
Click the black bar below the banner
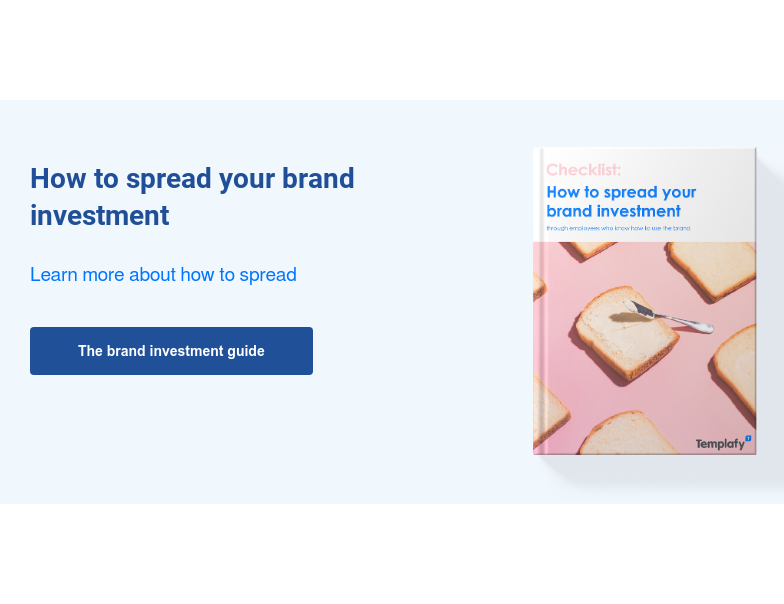[392, 554]
